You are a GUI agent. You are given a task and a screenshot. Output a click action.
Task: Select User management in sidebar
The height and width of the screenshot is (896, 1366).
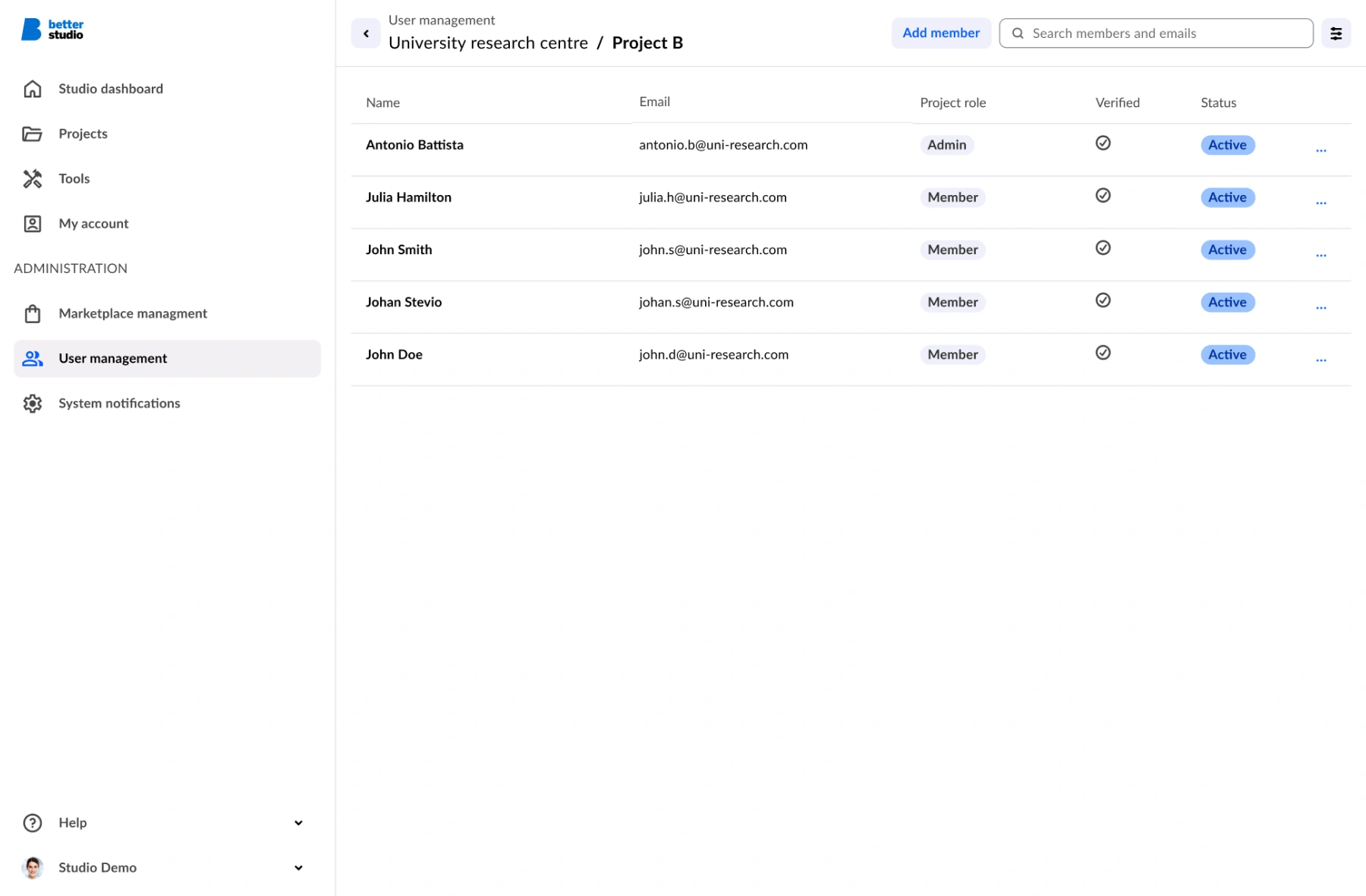pos(167,358)
